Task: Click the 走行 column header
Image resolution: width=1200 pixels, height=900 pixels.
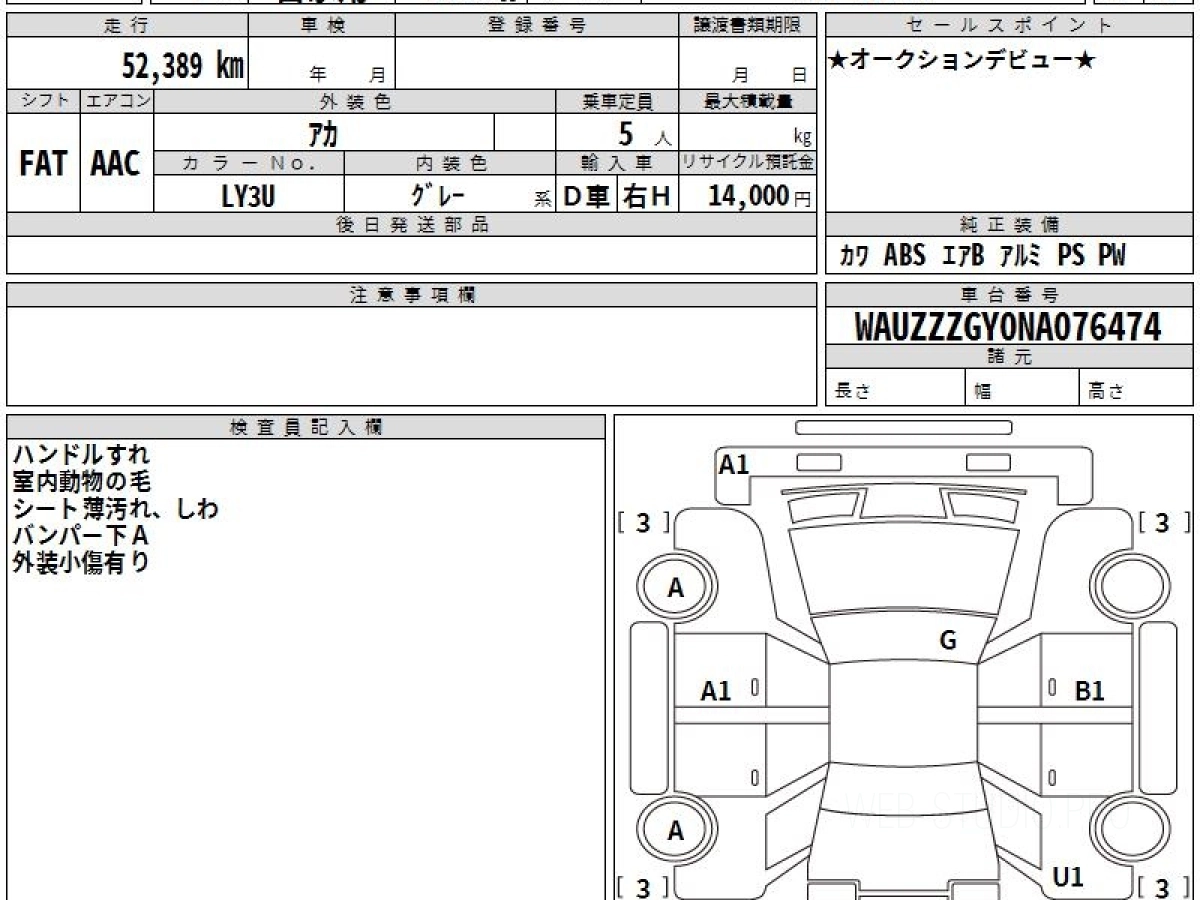Action: [127, 26]
